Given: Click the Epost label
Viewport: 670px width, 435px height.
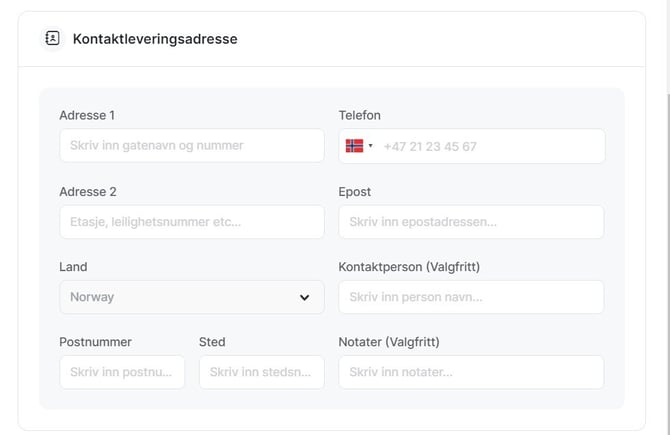Looking at the screenshot, I should [x=355, y=192].
